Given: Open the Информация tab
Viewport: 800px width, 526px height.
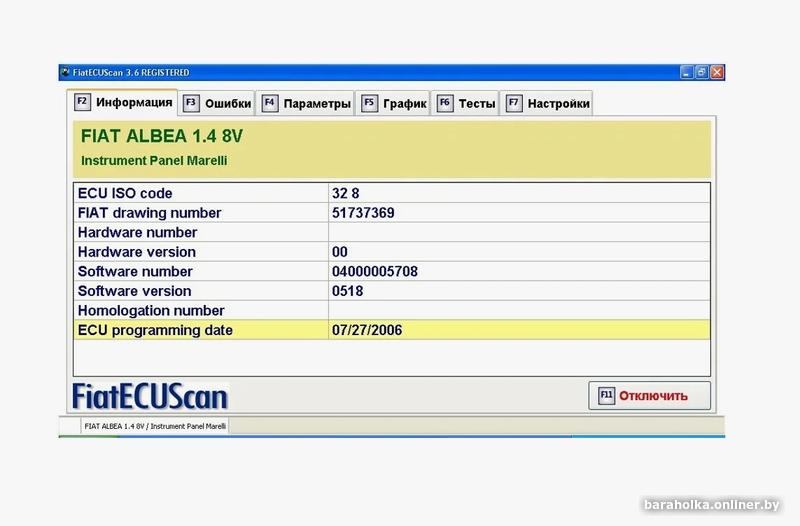Looking at the screenshot, I should tap(122, 102).
